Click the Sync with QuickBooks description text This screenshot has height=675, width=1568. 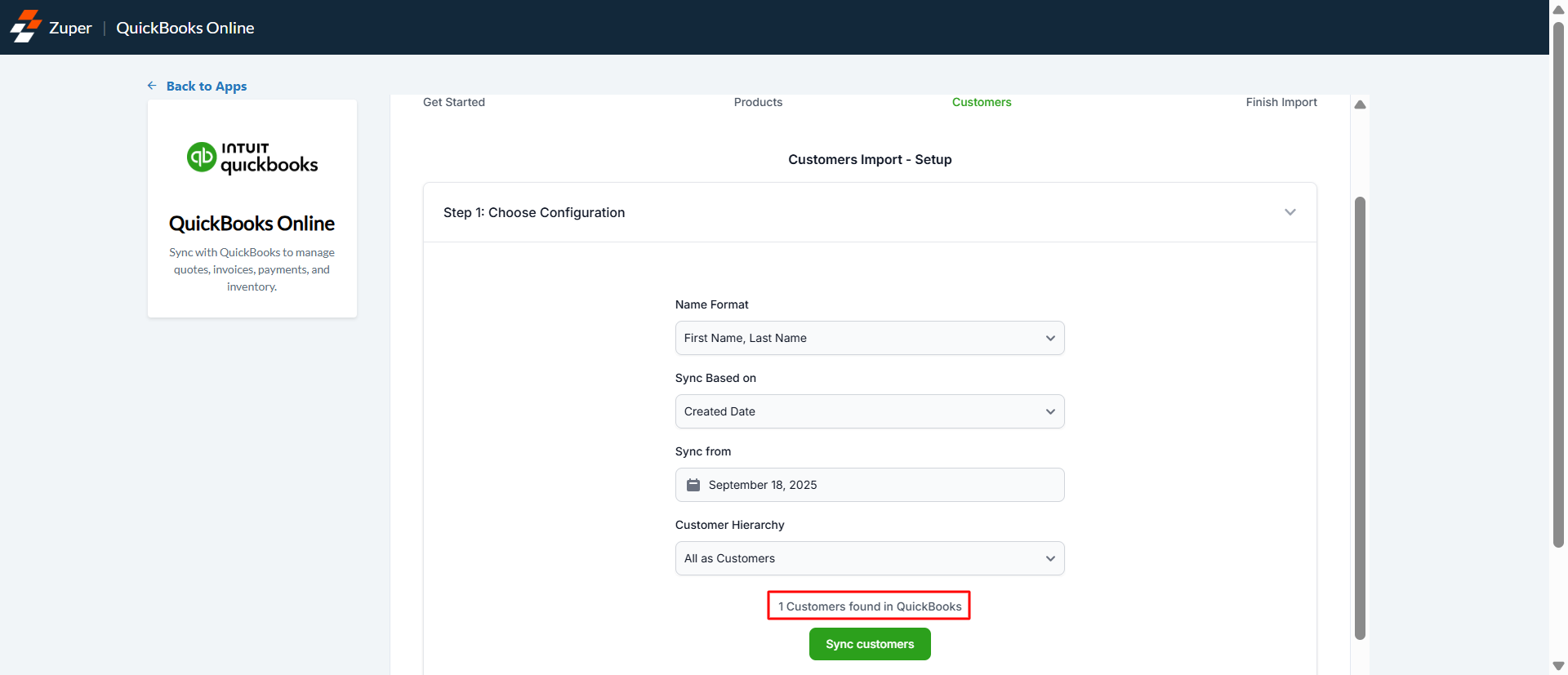click(252, 269)
